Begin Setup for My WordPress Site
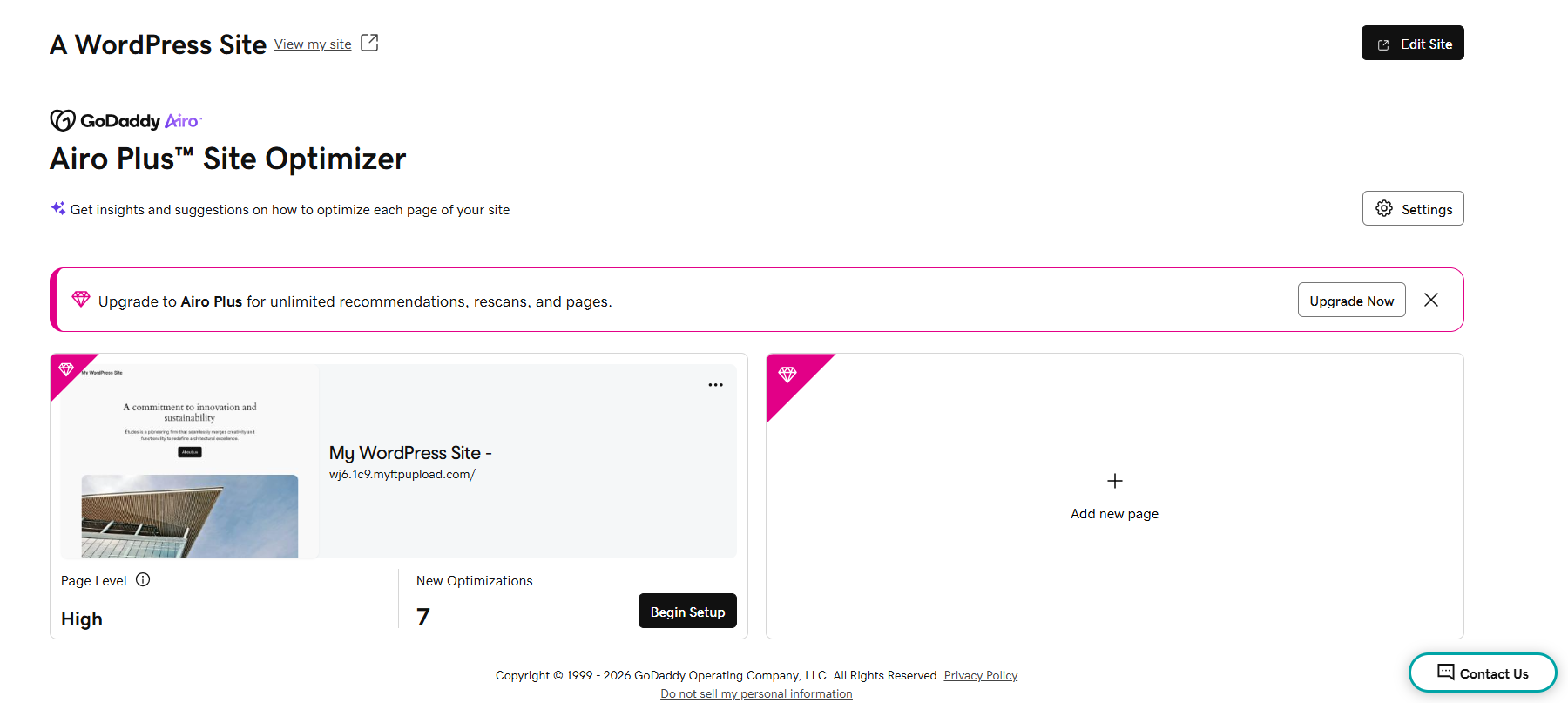The width and height of the screenshot is (1568, 703). click(687, 611)
